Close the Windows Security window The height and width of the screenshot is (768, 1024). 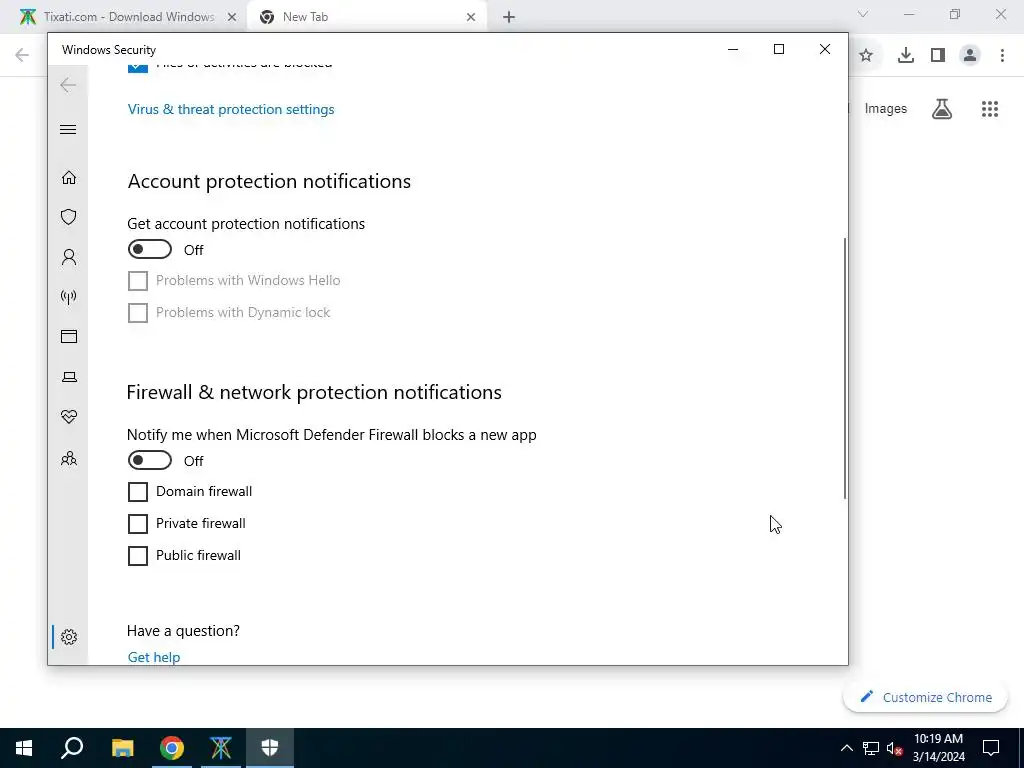[825, 49]
